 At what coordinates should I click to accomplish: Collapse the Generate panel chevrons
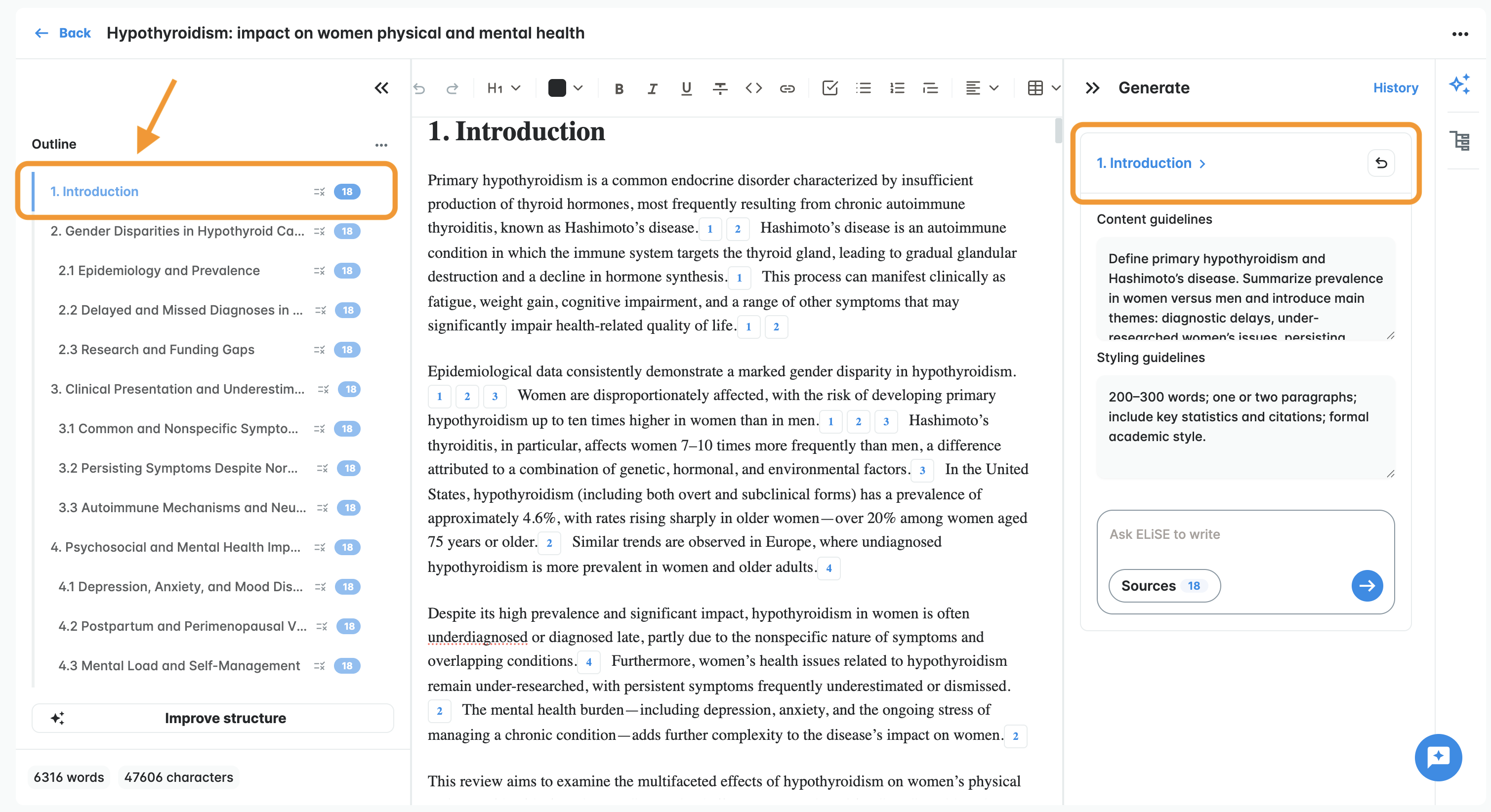[1092, 88]
